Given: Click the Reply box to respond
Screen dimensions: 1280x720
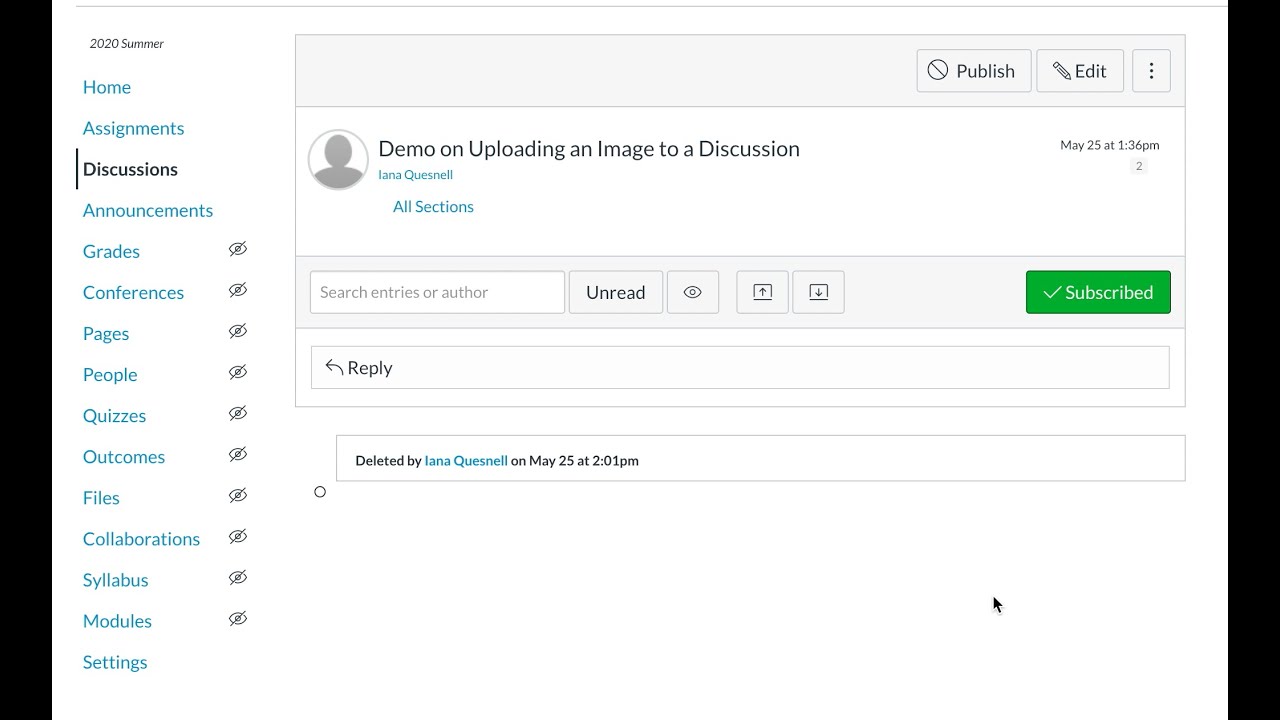Looking at the screenshot, I should point(739,368).
